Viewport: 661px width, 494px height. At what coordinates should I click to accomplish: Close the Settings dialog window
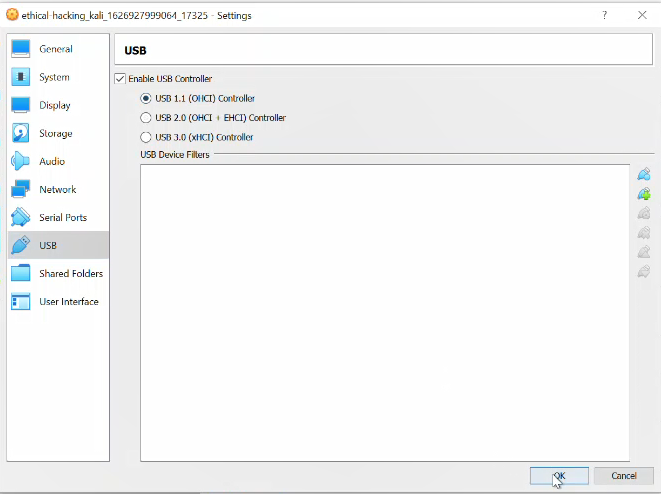(642, 15)
